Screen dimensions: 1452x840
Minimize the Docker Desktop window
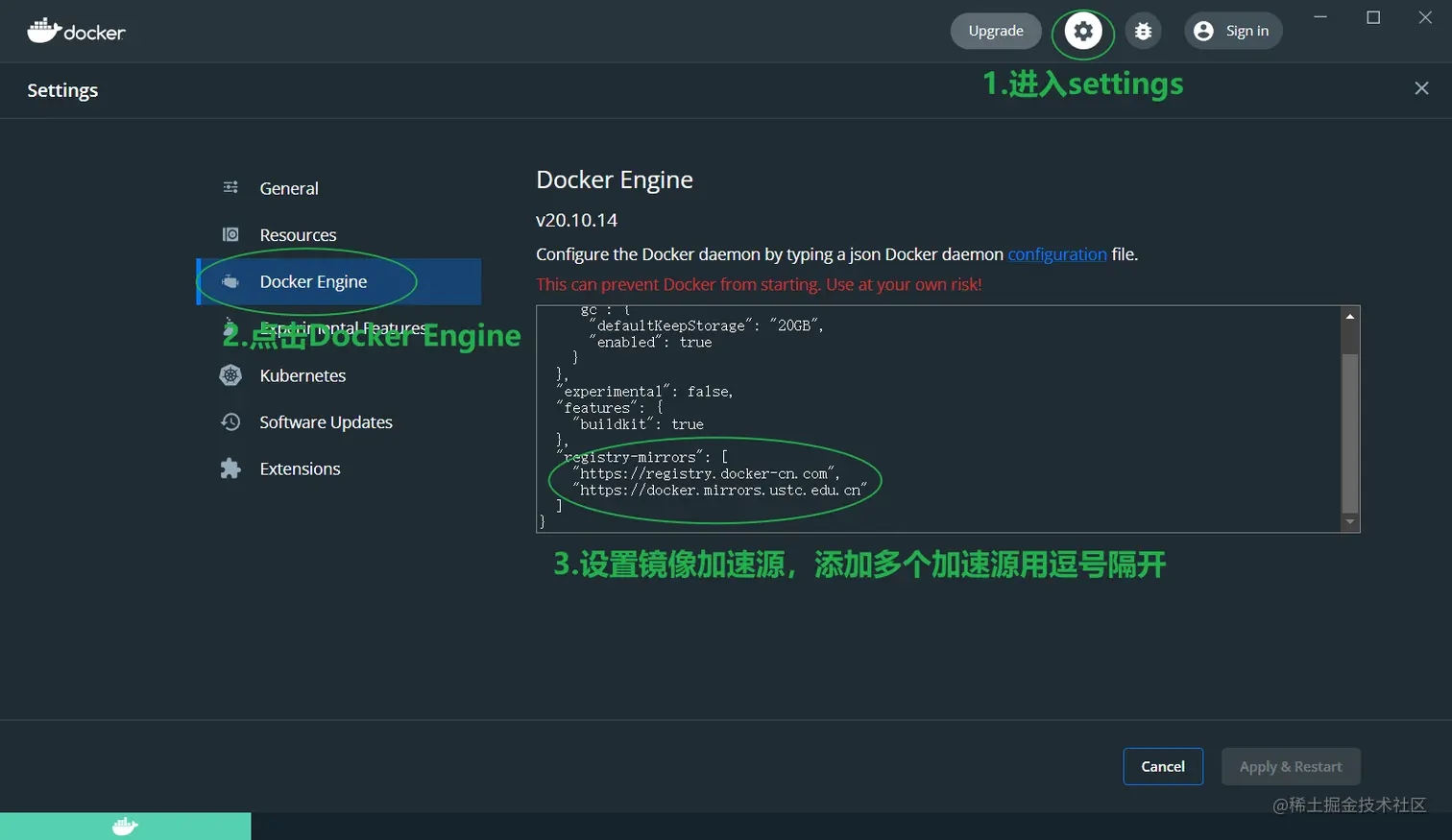tap(1320, 17)
